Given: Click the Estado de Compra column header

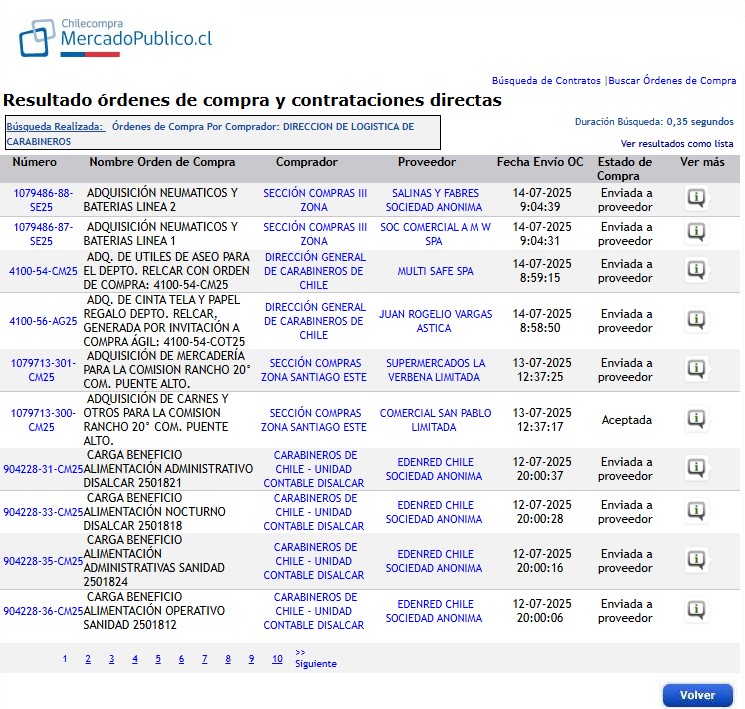Looking at the screenshot, I should 624,169.
